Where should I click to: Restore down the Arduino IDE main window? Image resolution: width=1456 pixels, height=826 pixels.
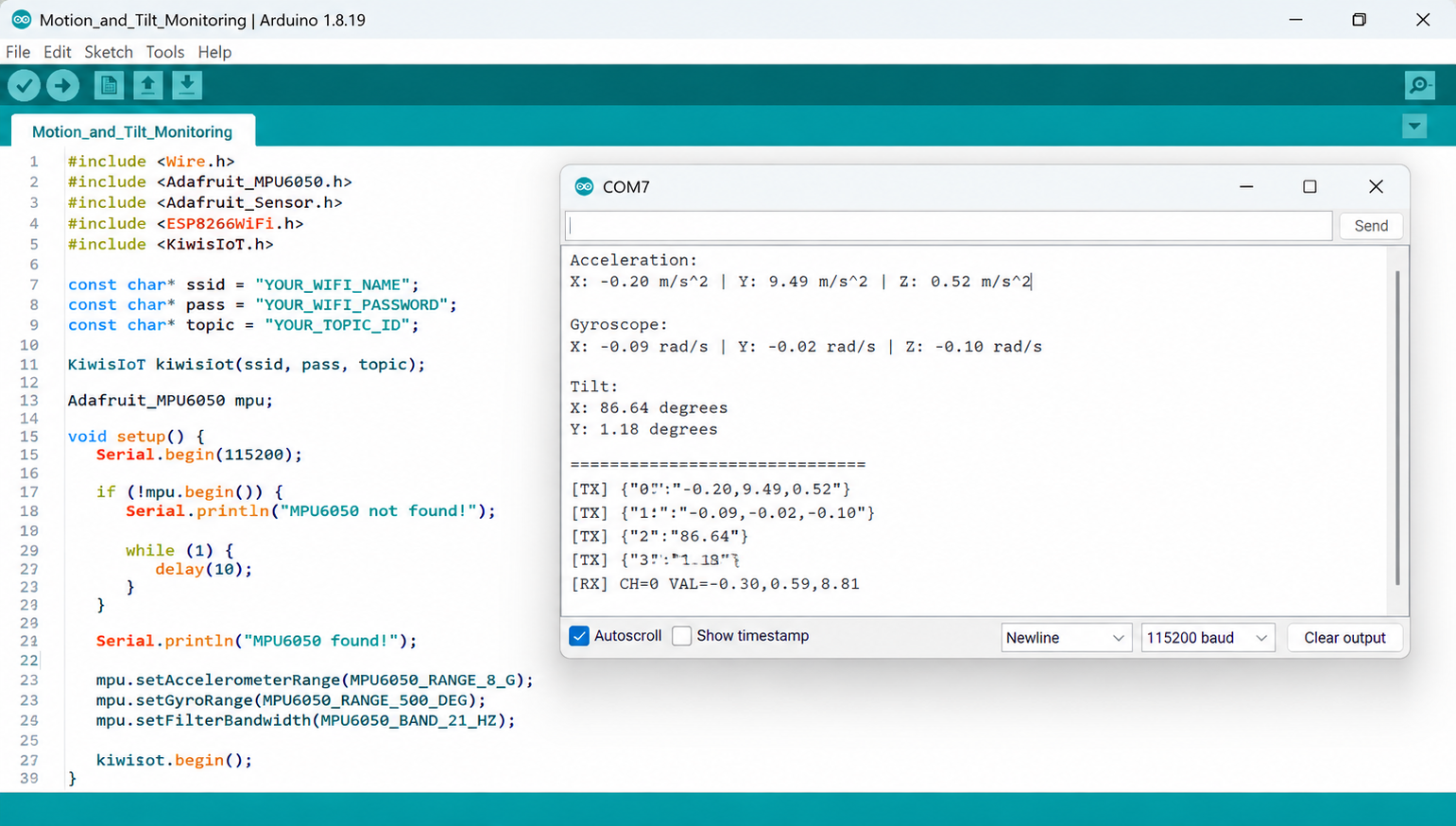(x=1359, y=20)
